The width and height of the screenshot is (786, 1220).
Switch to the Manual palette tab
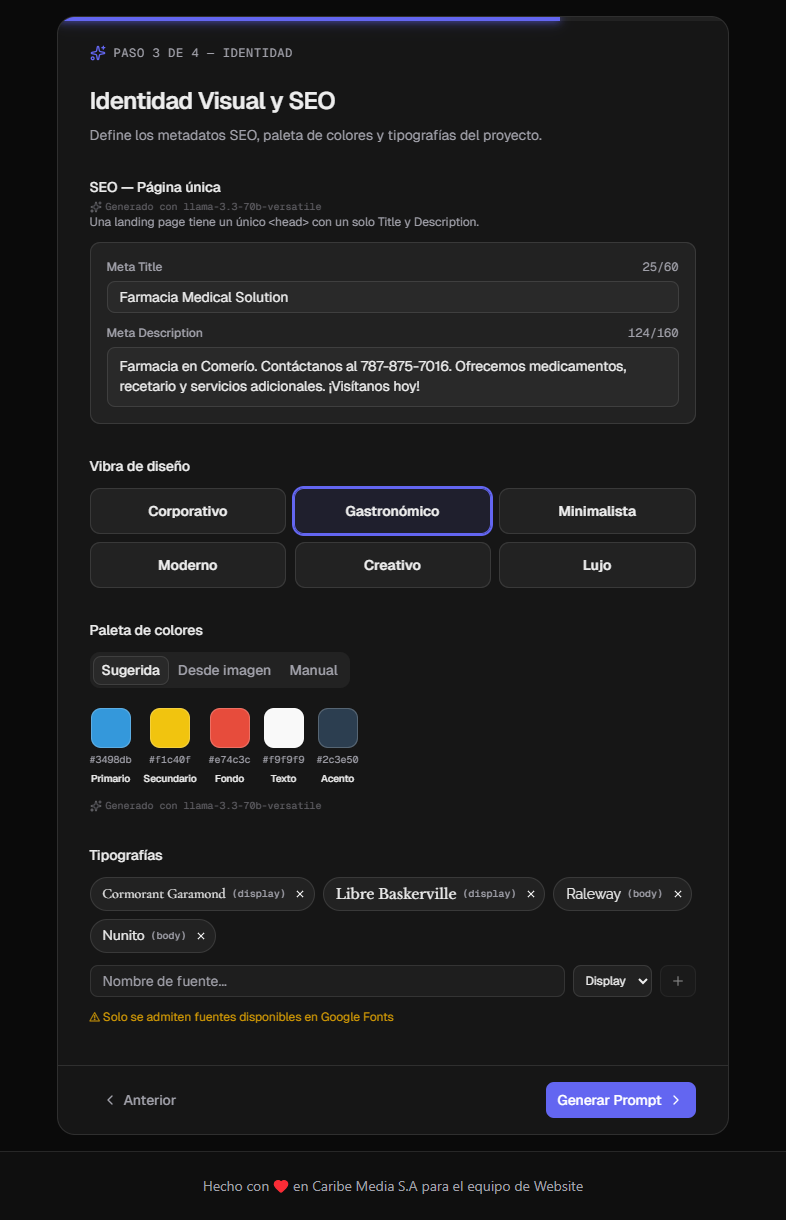click(314, 670)
